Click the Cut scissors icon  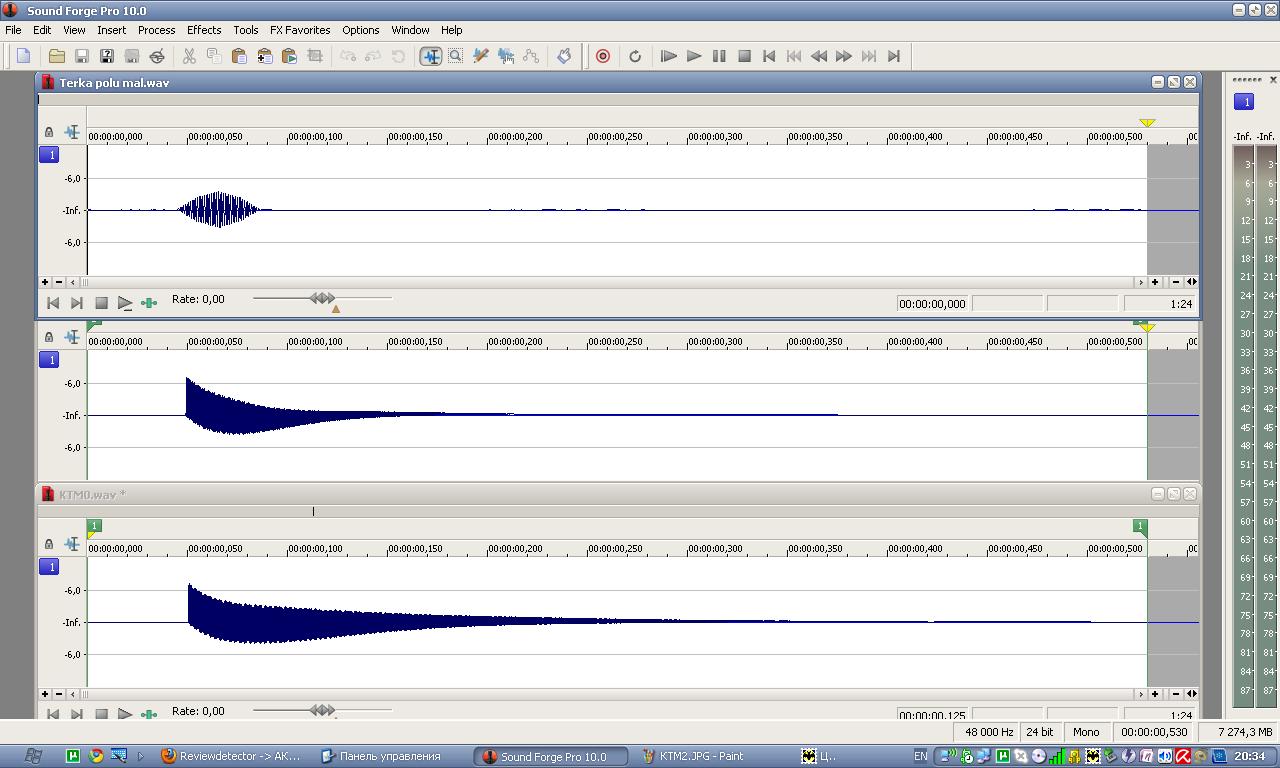pyautogui.click(x=189, y=57)
